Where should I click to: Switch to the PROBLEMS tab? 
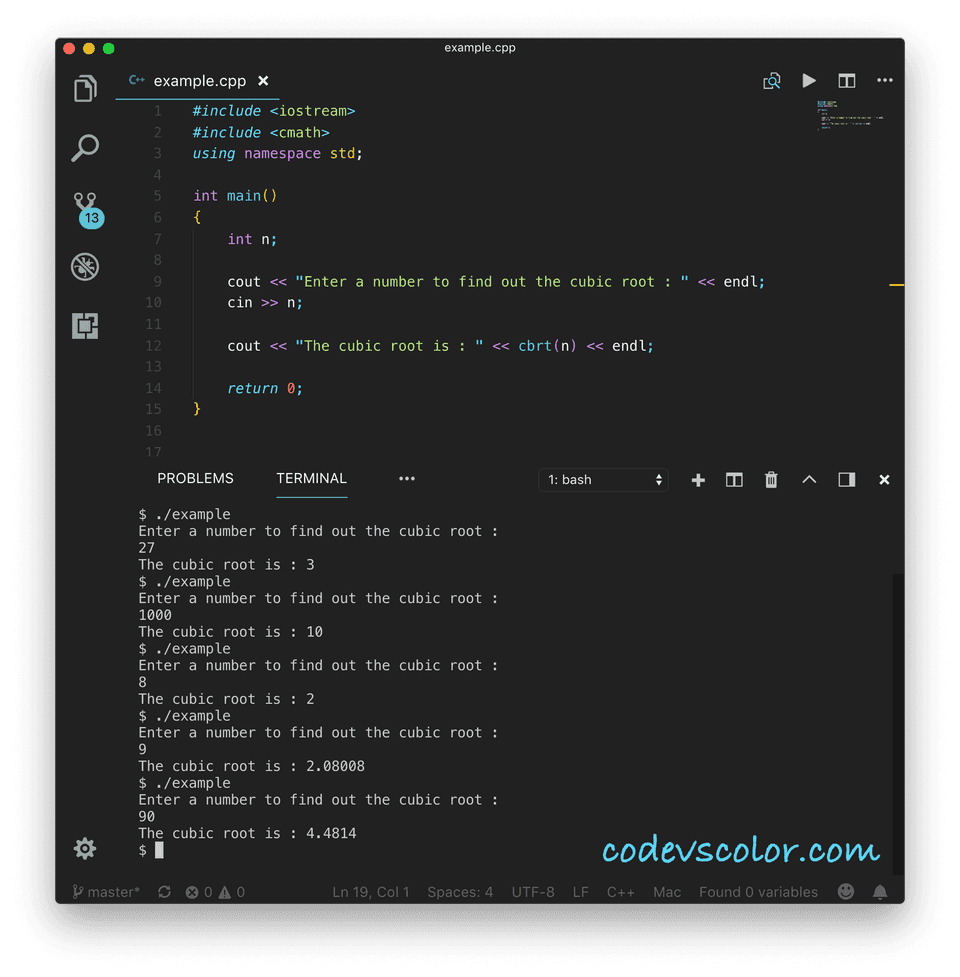point(195,478)
